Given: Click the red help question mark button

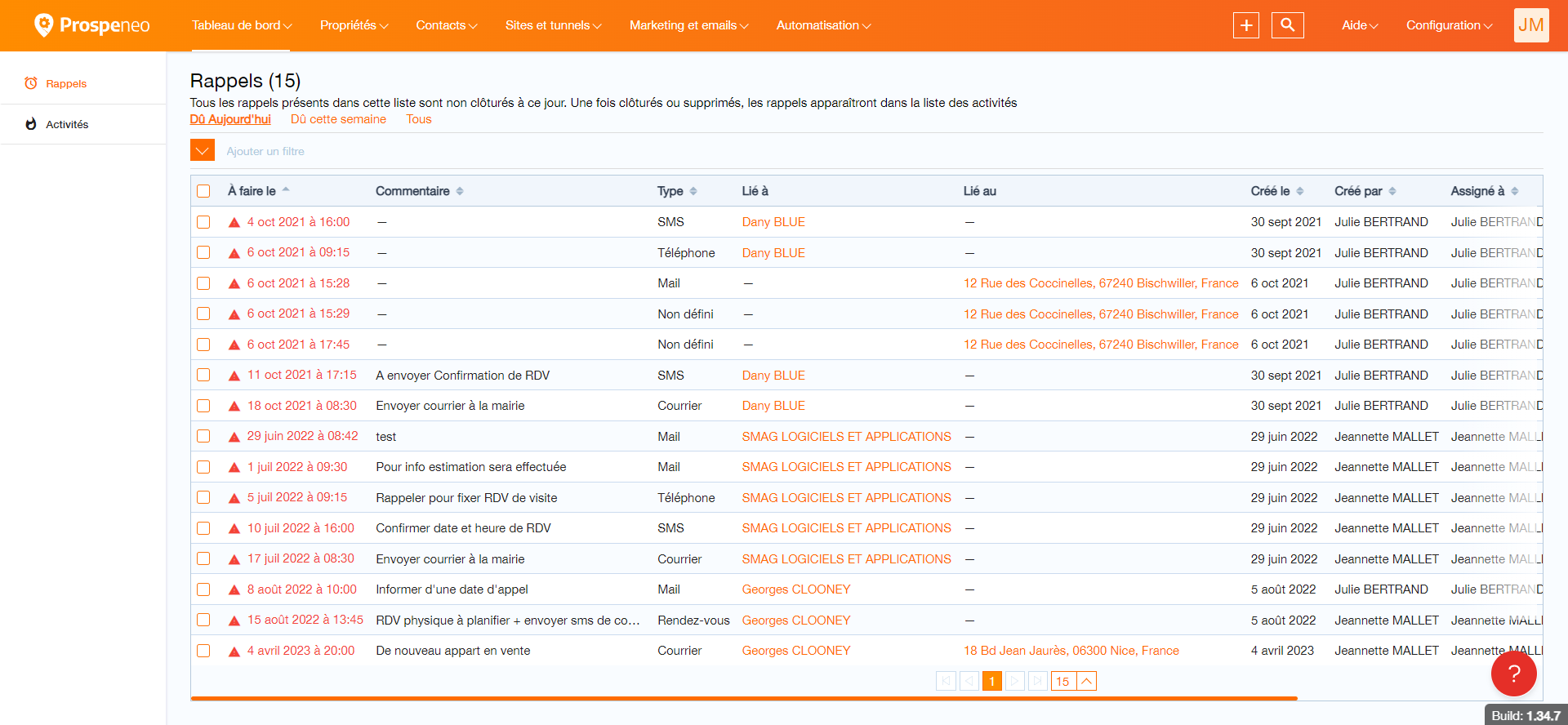Looking at the screenshot, I should click(x=1513, y=674).
